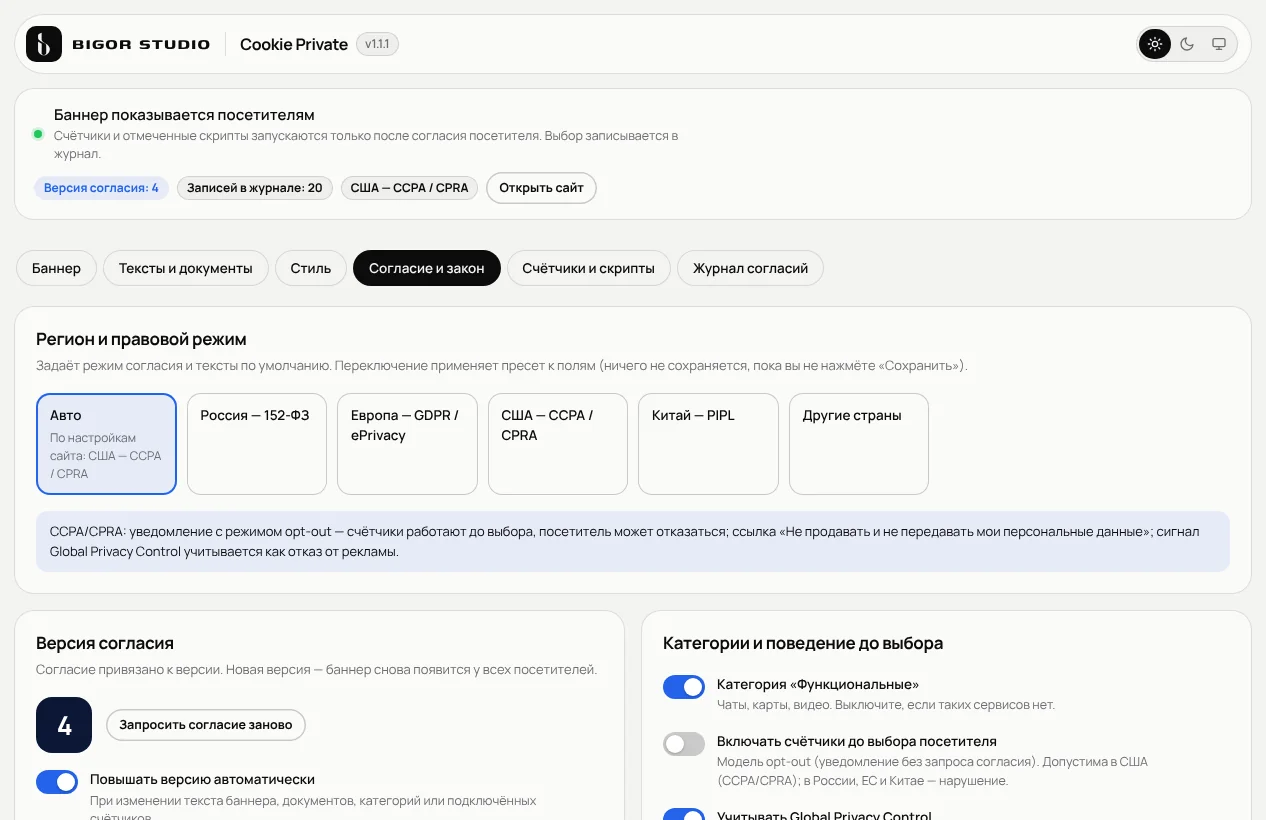Choose «Европа — GDPR / ePrivacy» region
The image size is (1266, 820).
pyautogui.click(x=407, y=444)
